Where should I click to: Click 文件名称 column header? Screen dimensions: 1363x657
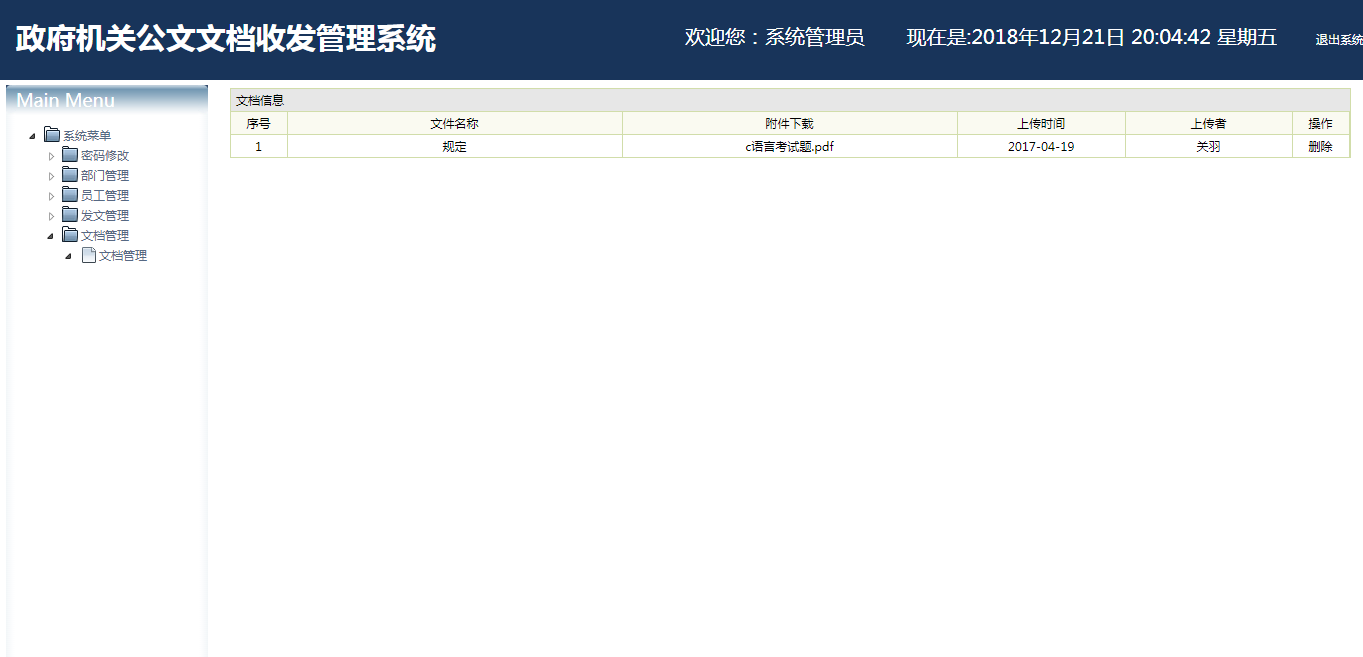pos(455,124)
